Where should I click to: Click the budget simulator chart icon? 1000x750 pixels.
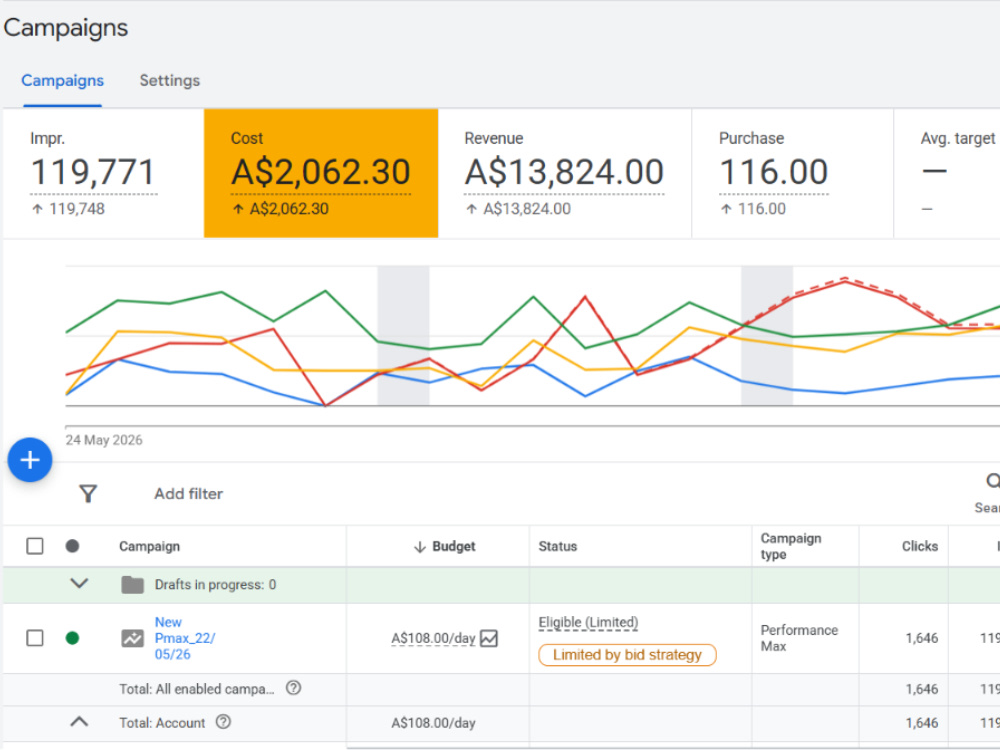pos(489,638)
